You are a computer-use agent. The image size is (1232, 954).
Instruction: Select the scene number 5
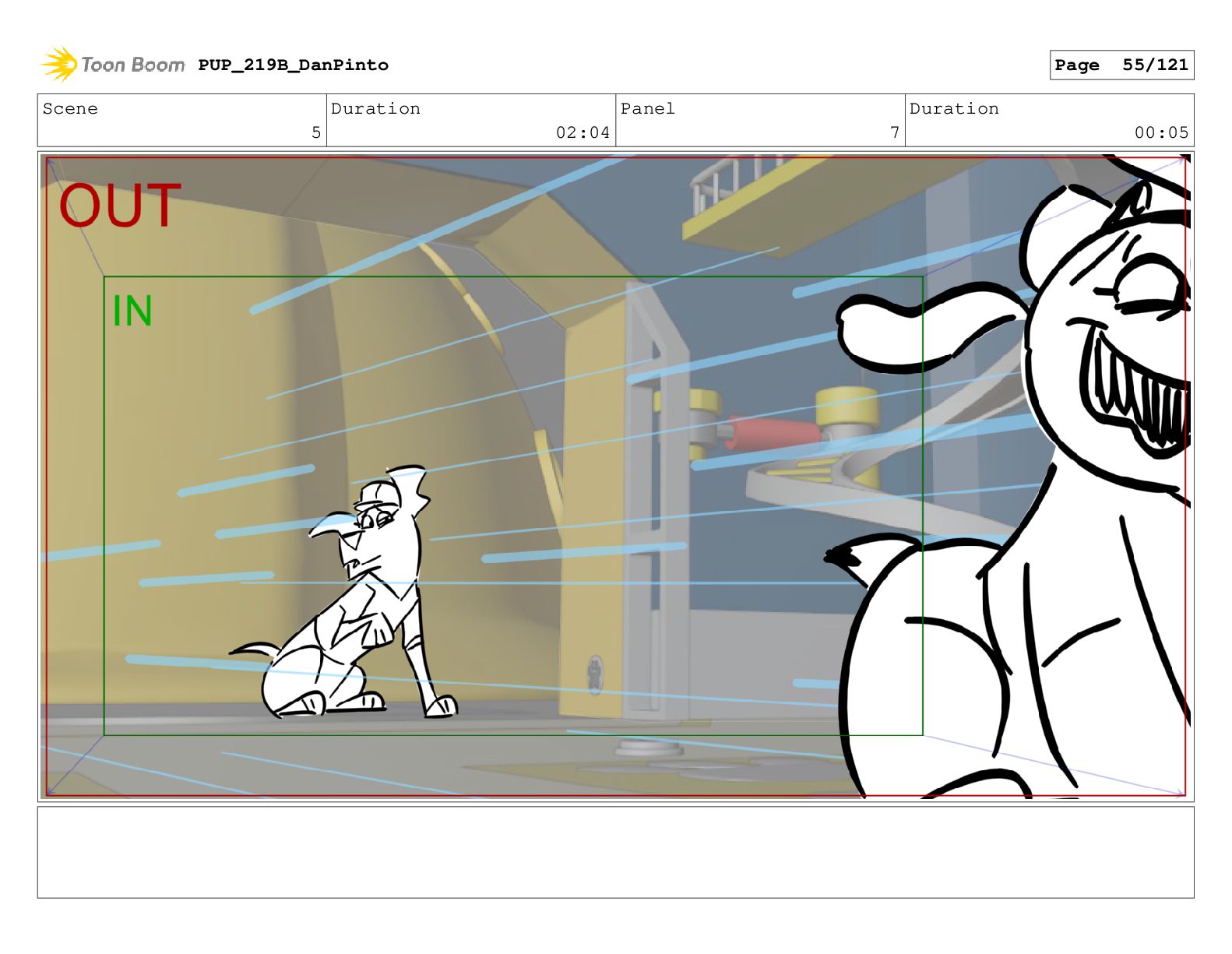(316, 132)
